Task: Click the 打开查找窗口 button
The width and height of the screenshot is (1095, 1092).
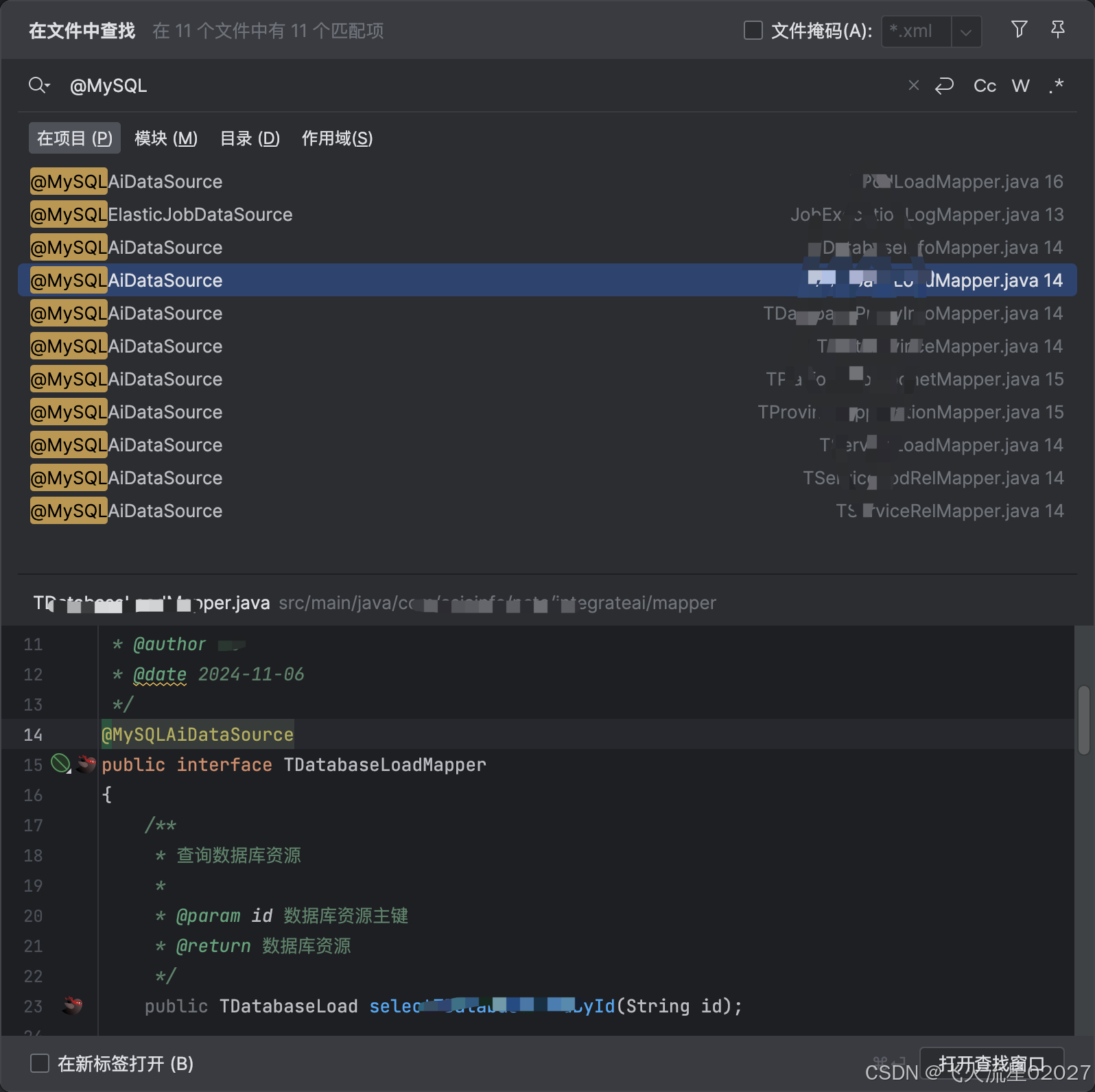Action: 991,1063
